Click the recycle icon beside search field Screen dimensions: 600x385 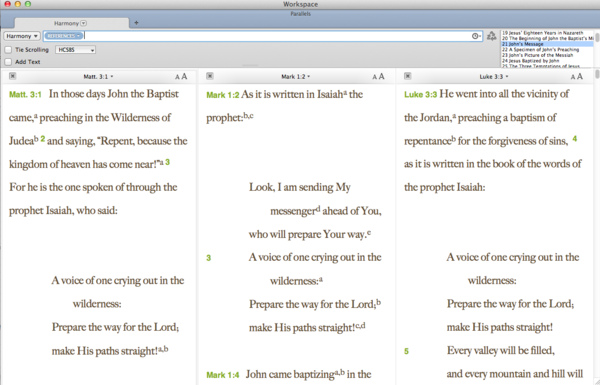click(x=492, y=36)
